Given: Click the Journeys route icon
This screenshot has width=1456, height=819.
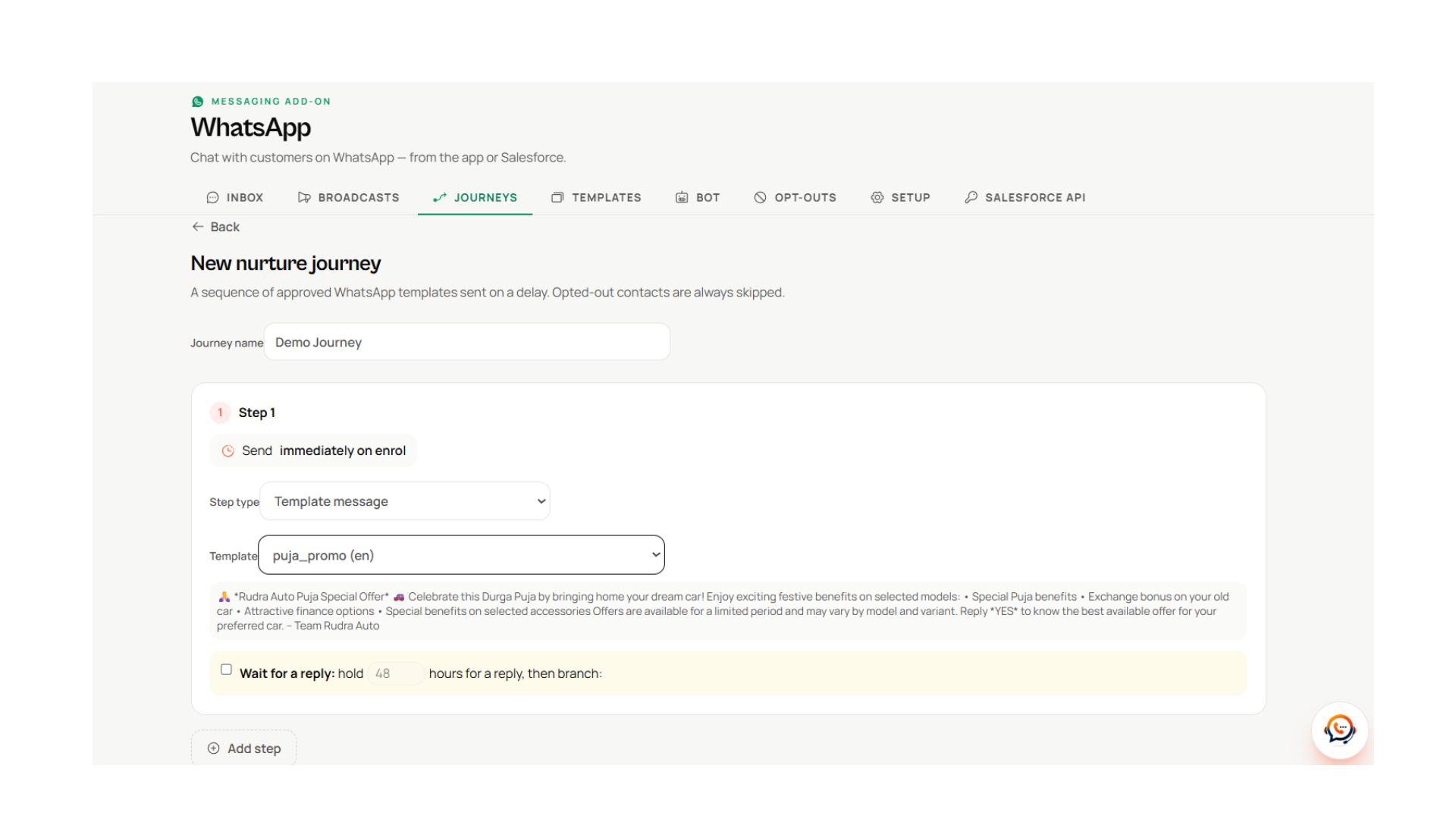Looking at the screenshot, I should 439,197.
